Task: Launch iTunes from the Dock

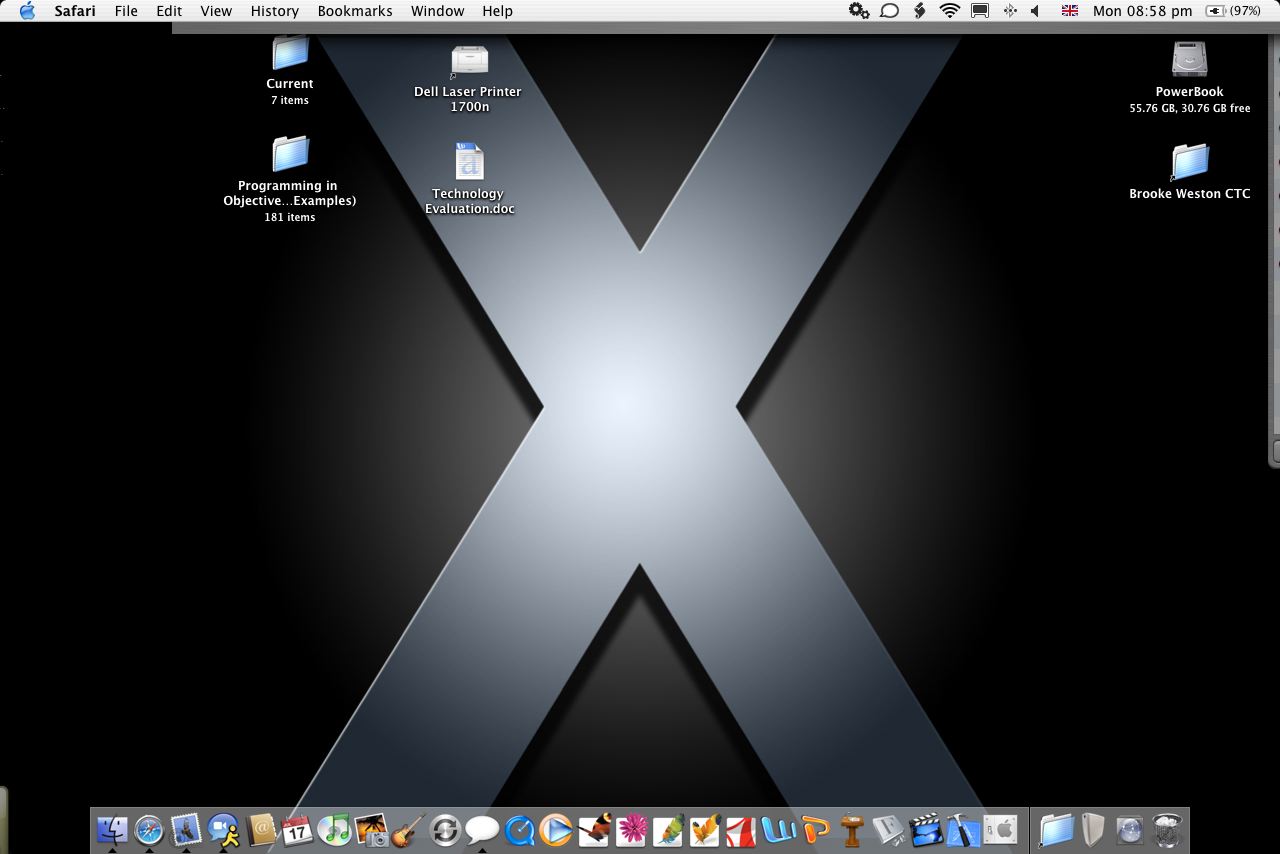Action: [334, 830]
